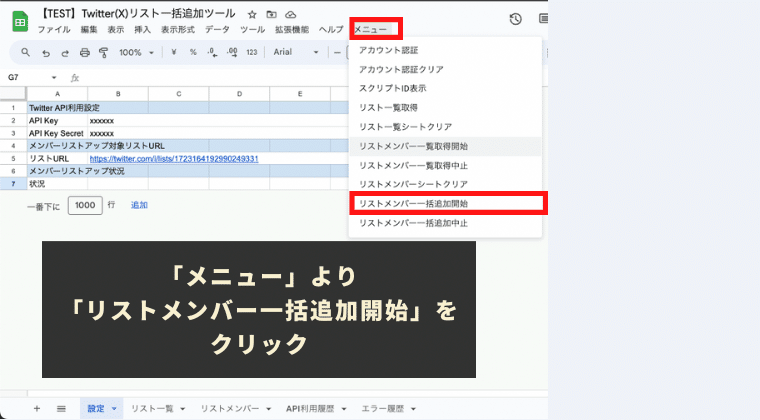Viewport: 760px width, 420px height.
Task: Choose リストメンバー一括追加中止 menu item
Action: click(x=445, y=223)
